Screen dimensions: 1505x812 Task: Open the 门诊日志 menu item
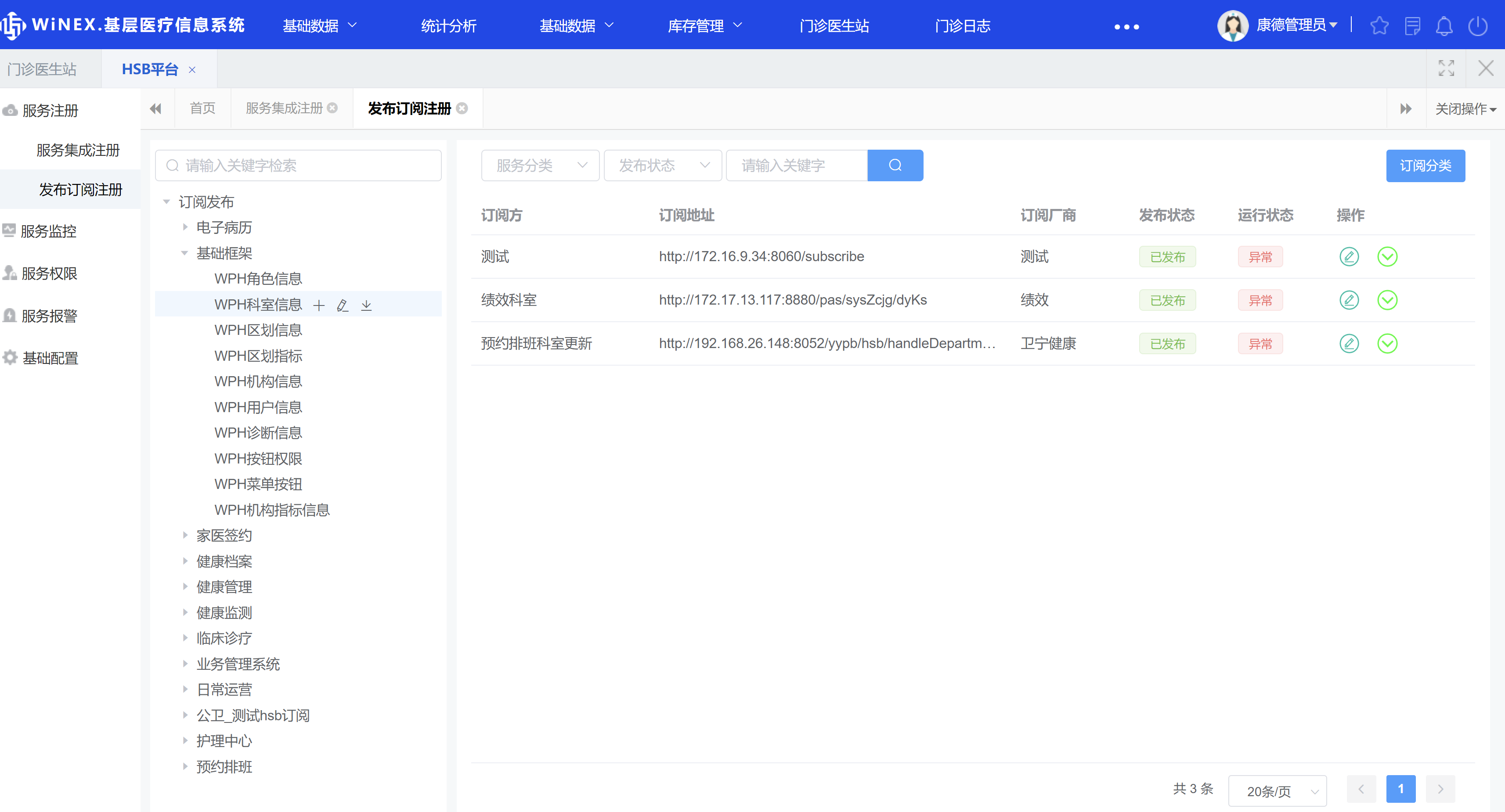(x=962, y=26)
